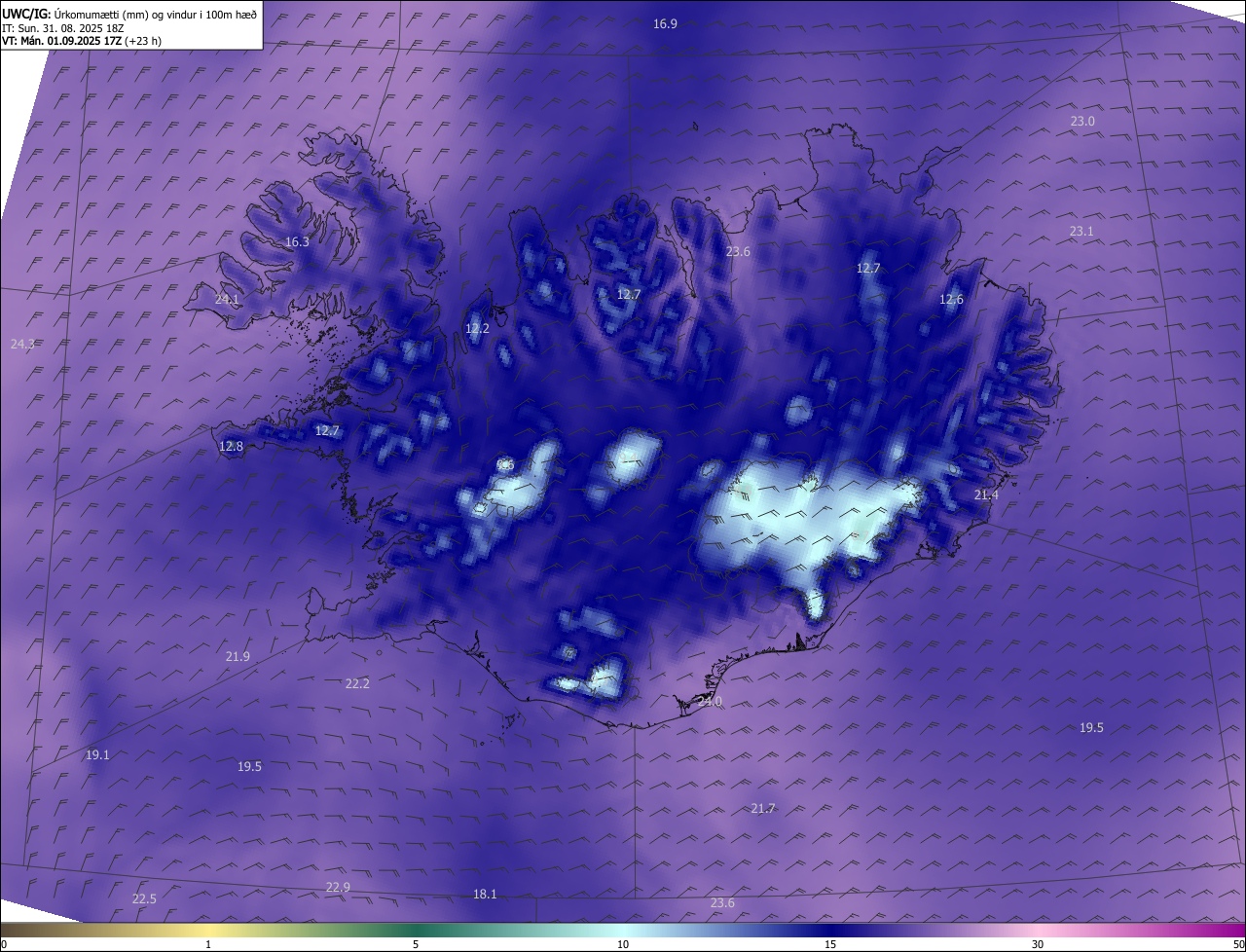Viewport: 1246px width, 952px height.
Task: Click the "VT: Mán. 01.09.2025 17Z (+23 h)" line
Action: coord(82,41)
